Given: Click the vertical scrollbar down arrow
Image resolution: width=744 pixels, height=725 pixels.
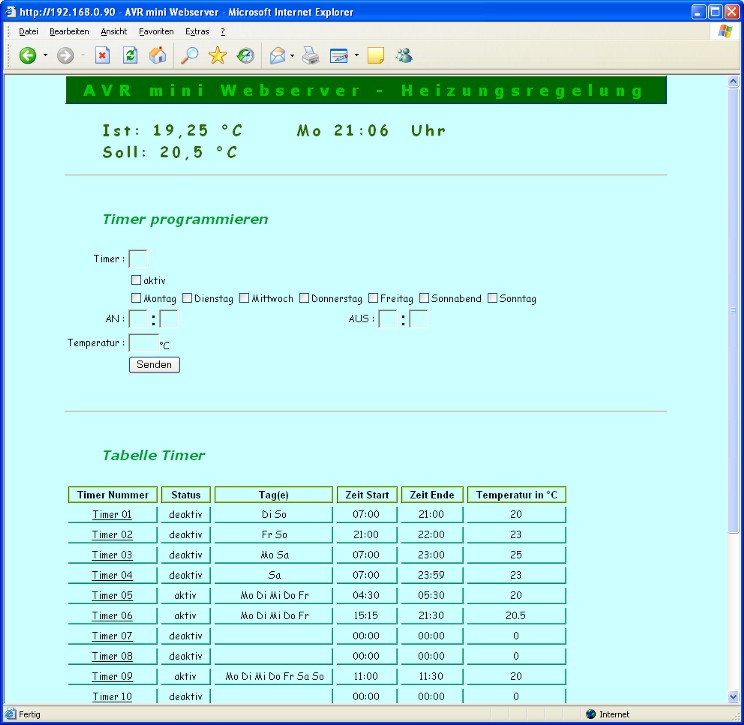Looking at the screenshot, I should 733,697.
